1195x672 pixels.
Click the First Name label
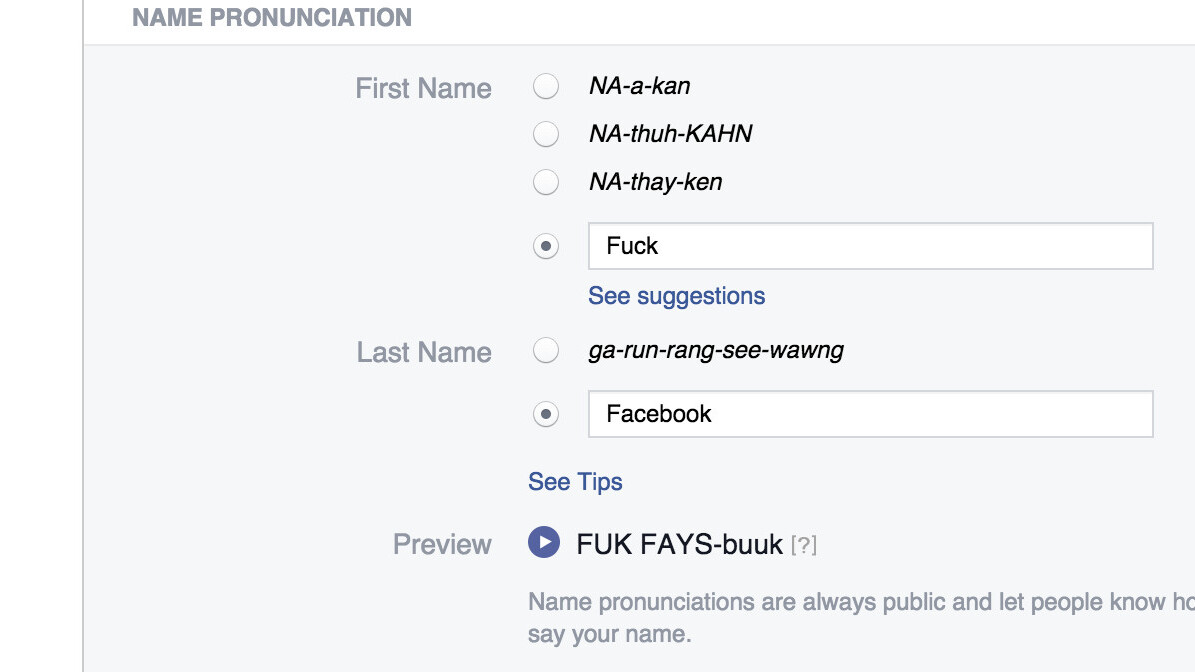point(424,88)
